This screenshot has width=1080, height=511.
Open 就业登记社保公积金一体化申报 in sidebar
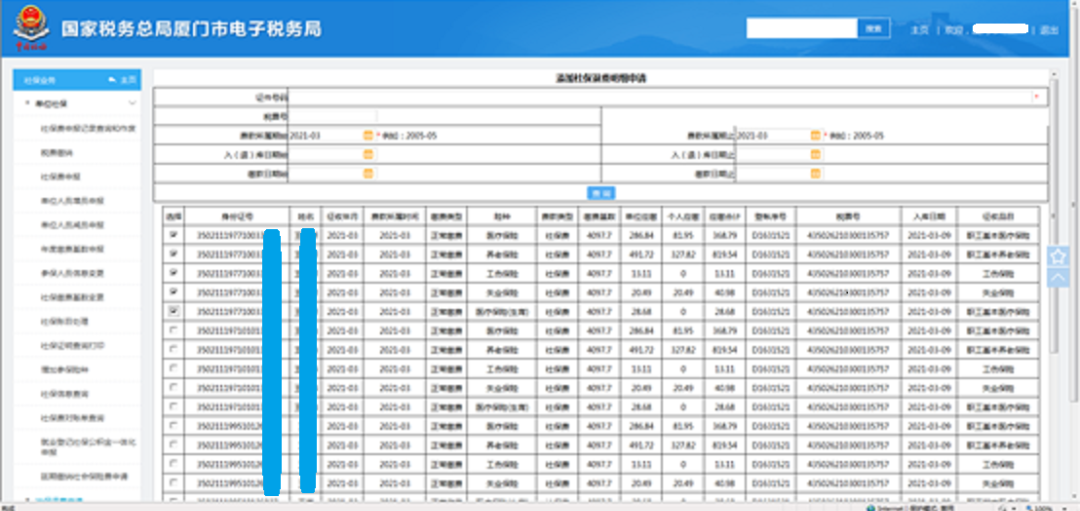[x=87, y=446]
